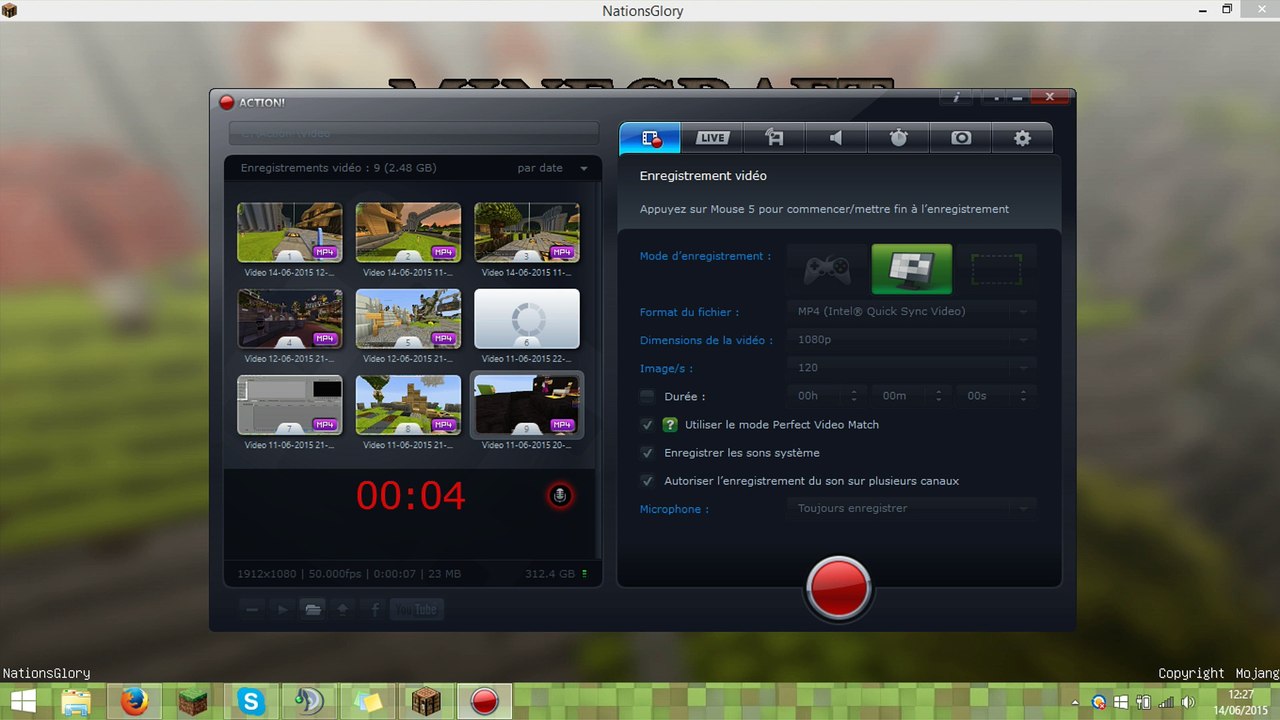
Task: Select the active desktop recording mode
Action: pyautogui.click(x=911, y=269)
